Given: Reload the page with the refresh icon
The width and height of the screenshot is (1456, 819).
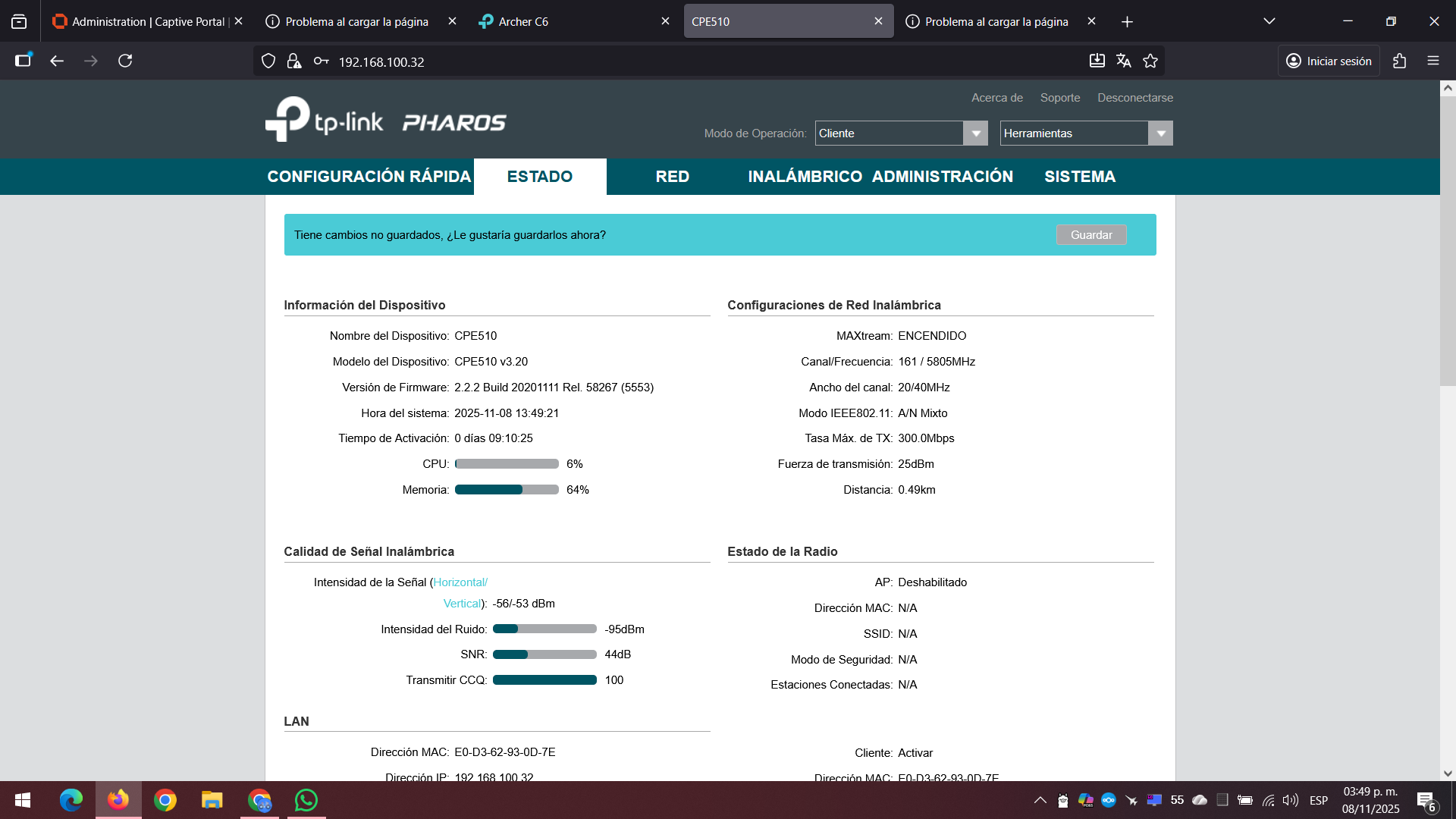Looking at the screenshot, I should coord(125,61).
